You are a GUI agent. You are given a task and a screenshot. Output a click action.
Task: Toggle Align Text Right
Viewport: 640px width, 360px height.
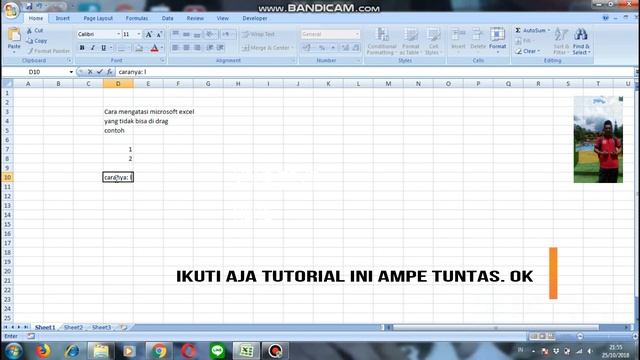(x=197, y=48)
